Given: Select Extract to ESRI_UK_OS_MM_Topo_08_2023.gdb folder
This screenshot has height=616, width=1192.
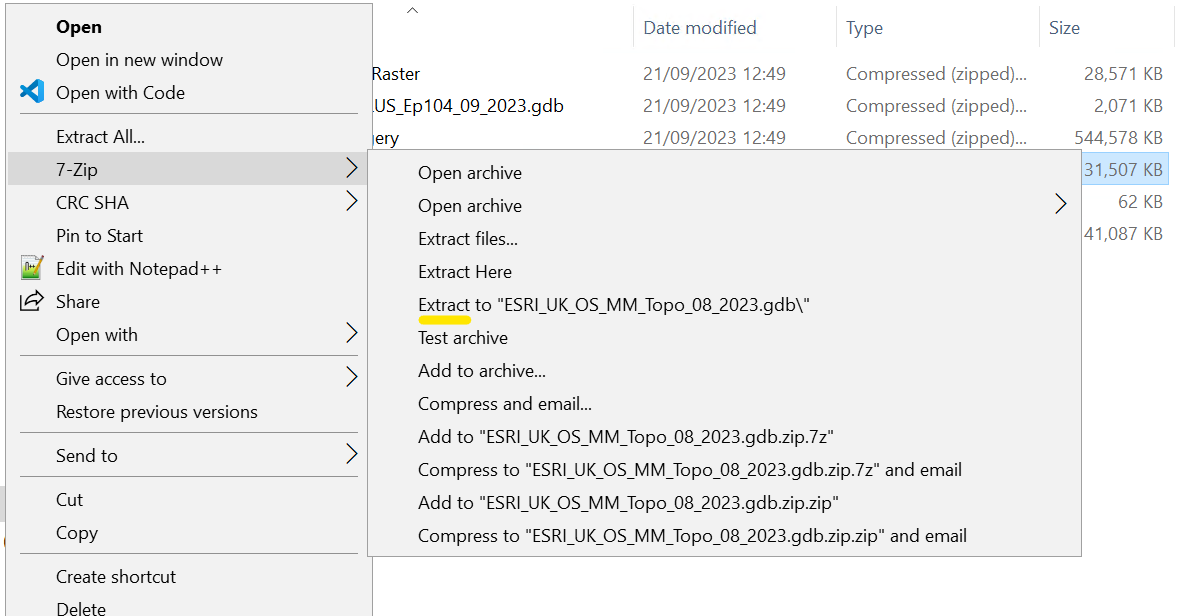Looking at the screenshot, I should [613, 304].
